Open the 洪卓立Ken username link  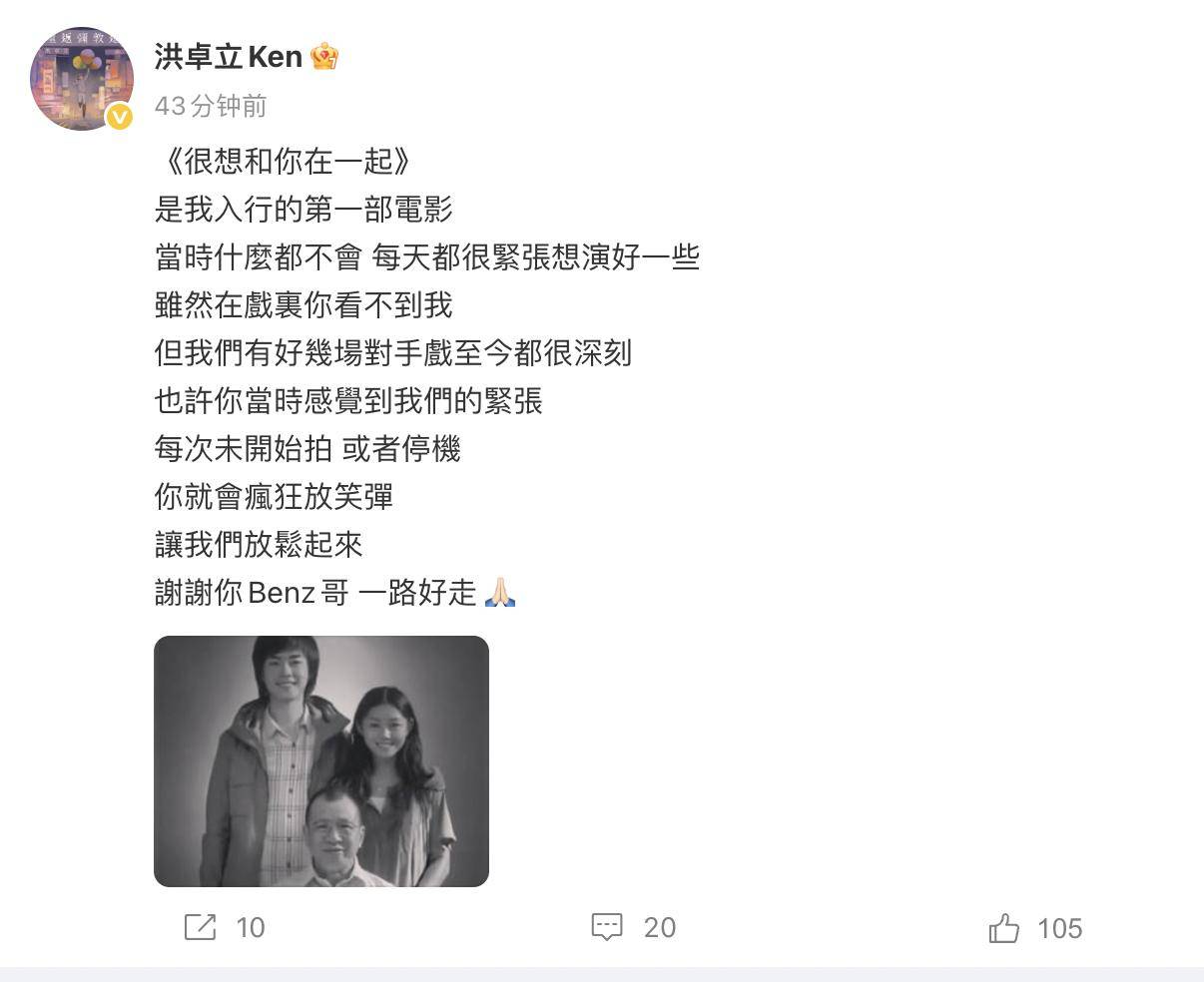coord(229,57)
